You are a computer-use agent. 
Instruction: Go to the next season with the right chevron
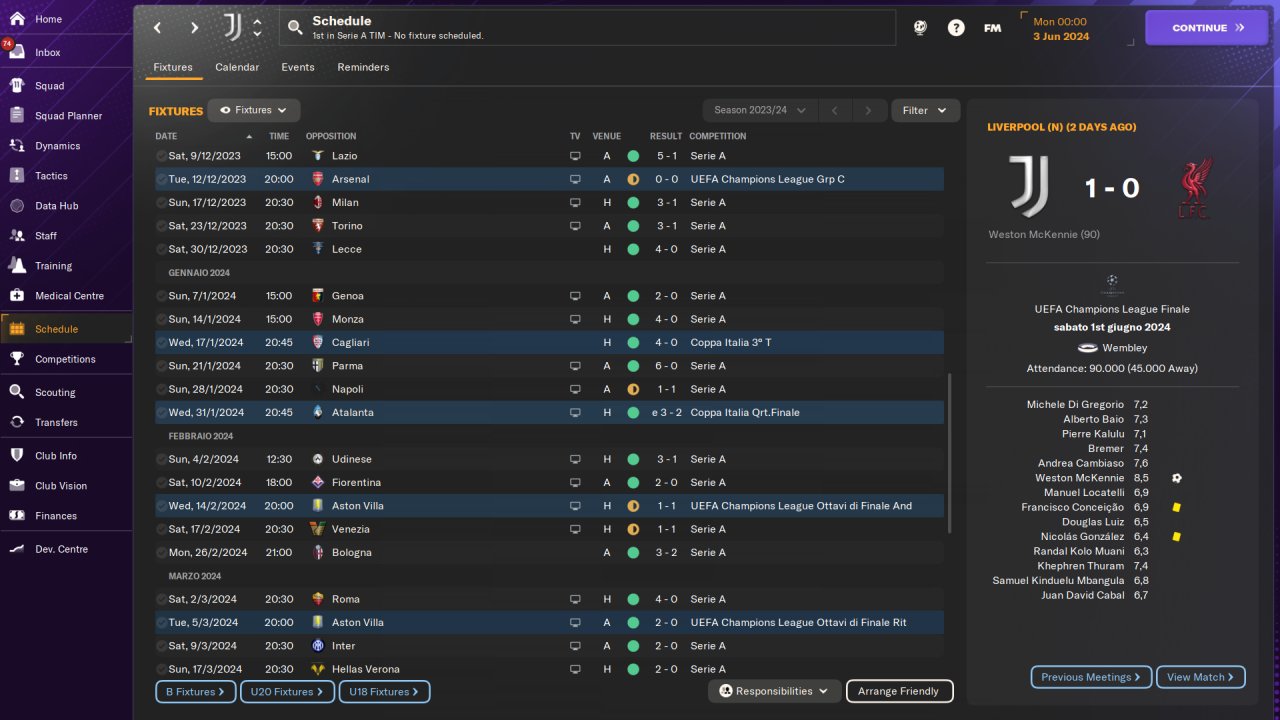[869, 110]
